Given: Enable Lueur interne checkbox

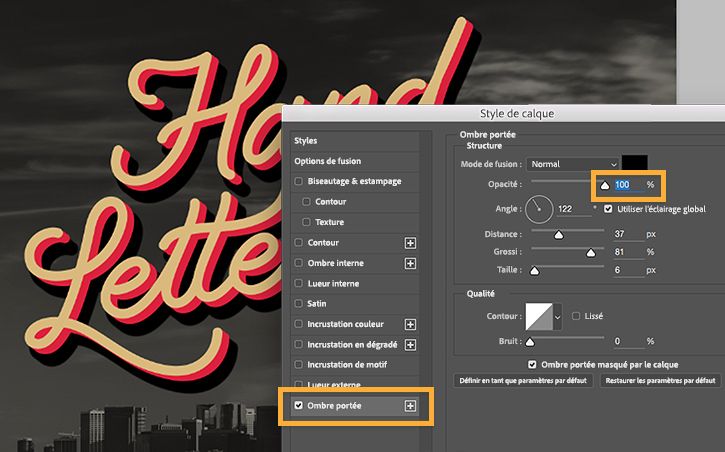Looking at the screenshot, I should pyautogui.click(x=299, y=283).
